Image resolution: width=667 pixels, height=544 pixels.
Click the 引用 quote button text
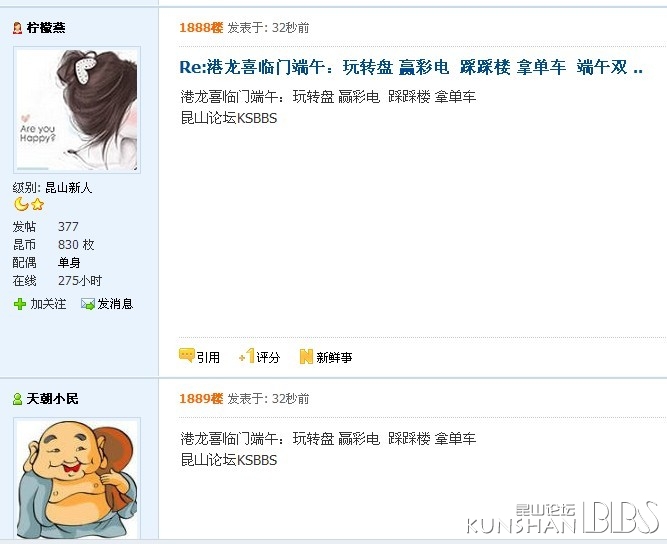point(208,357)
